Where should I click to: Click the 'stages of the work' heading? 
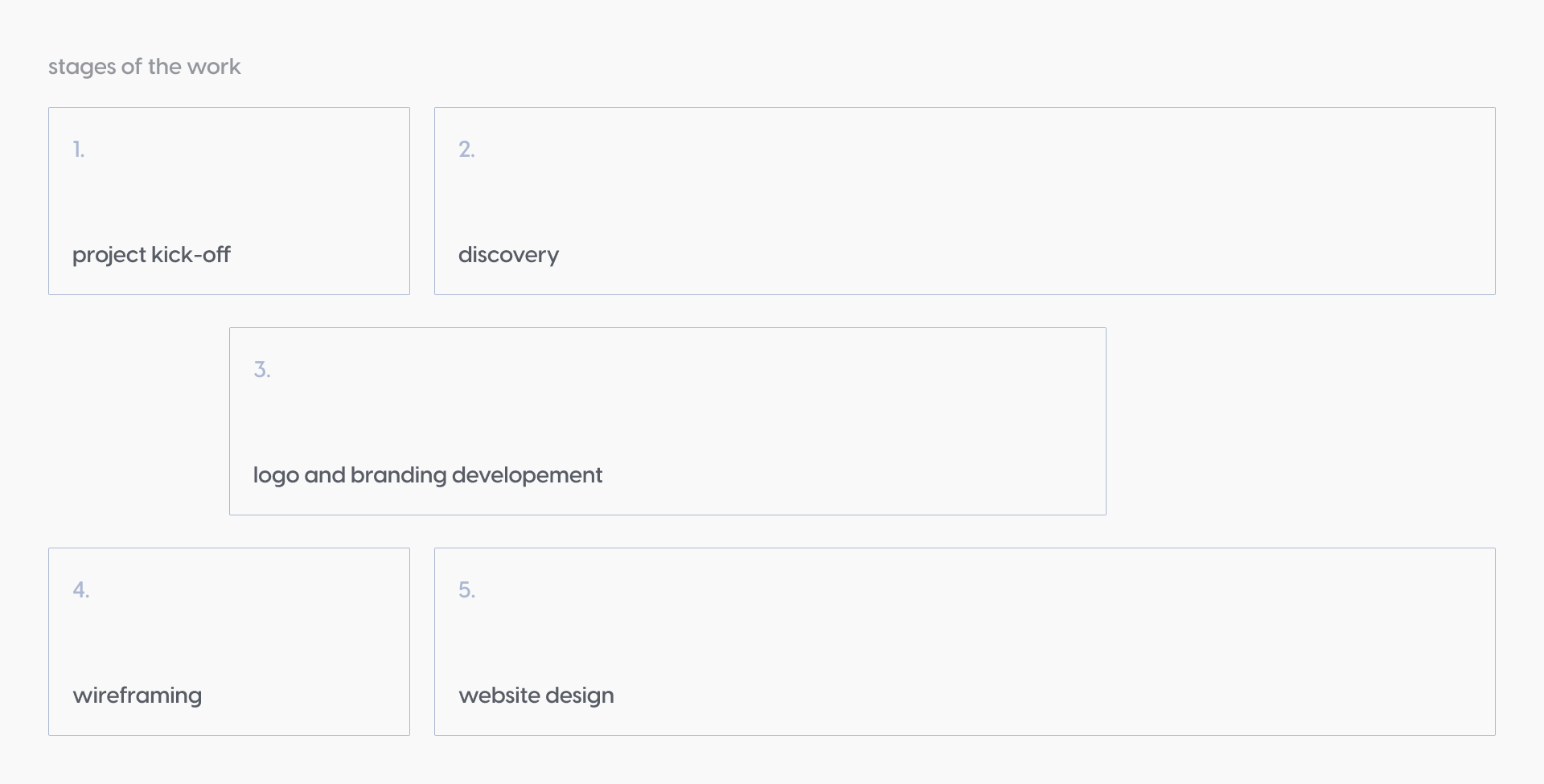(x=144, y=67)
